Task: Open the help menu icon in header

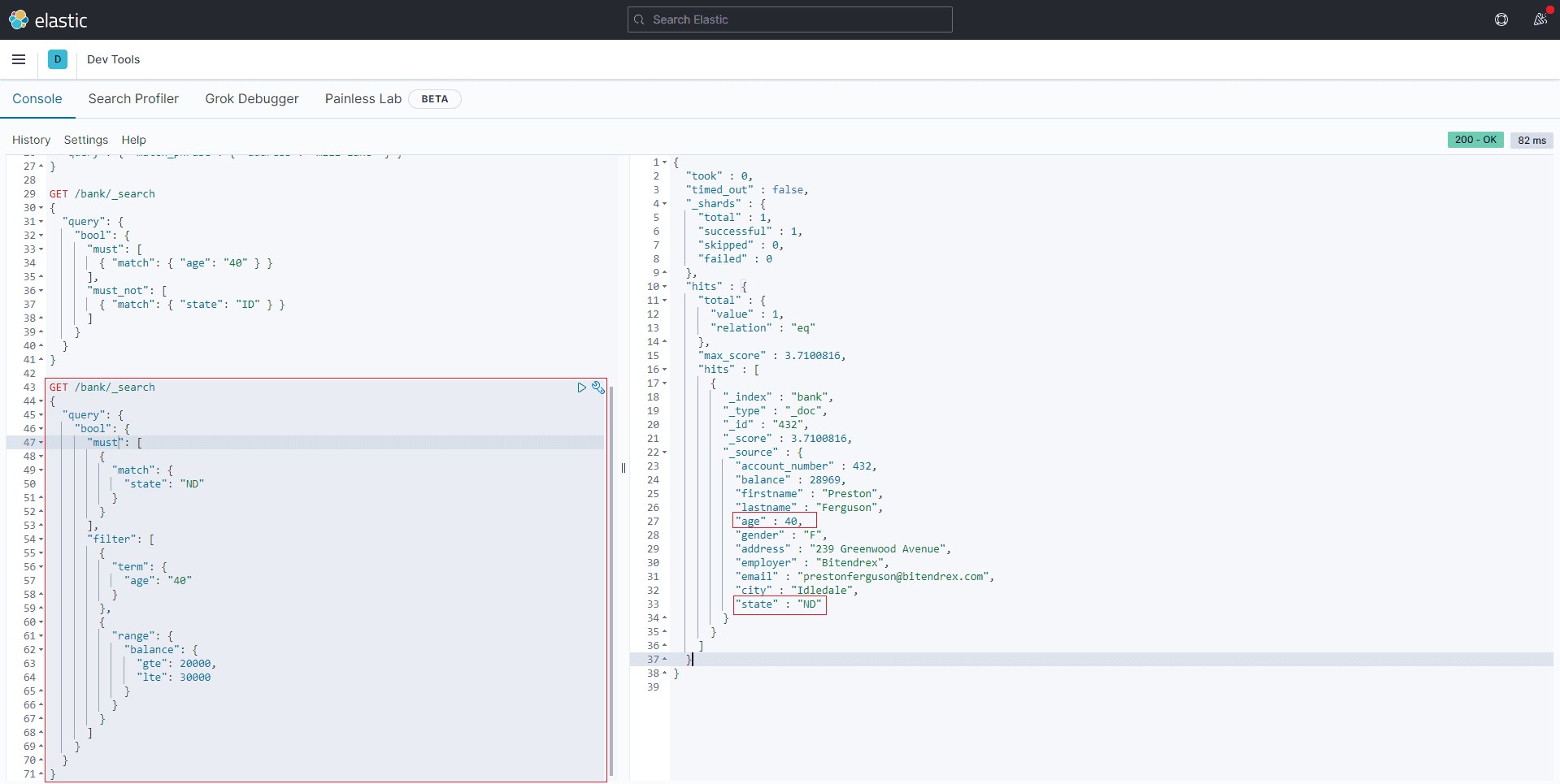Action: coord(1501,19)
